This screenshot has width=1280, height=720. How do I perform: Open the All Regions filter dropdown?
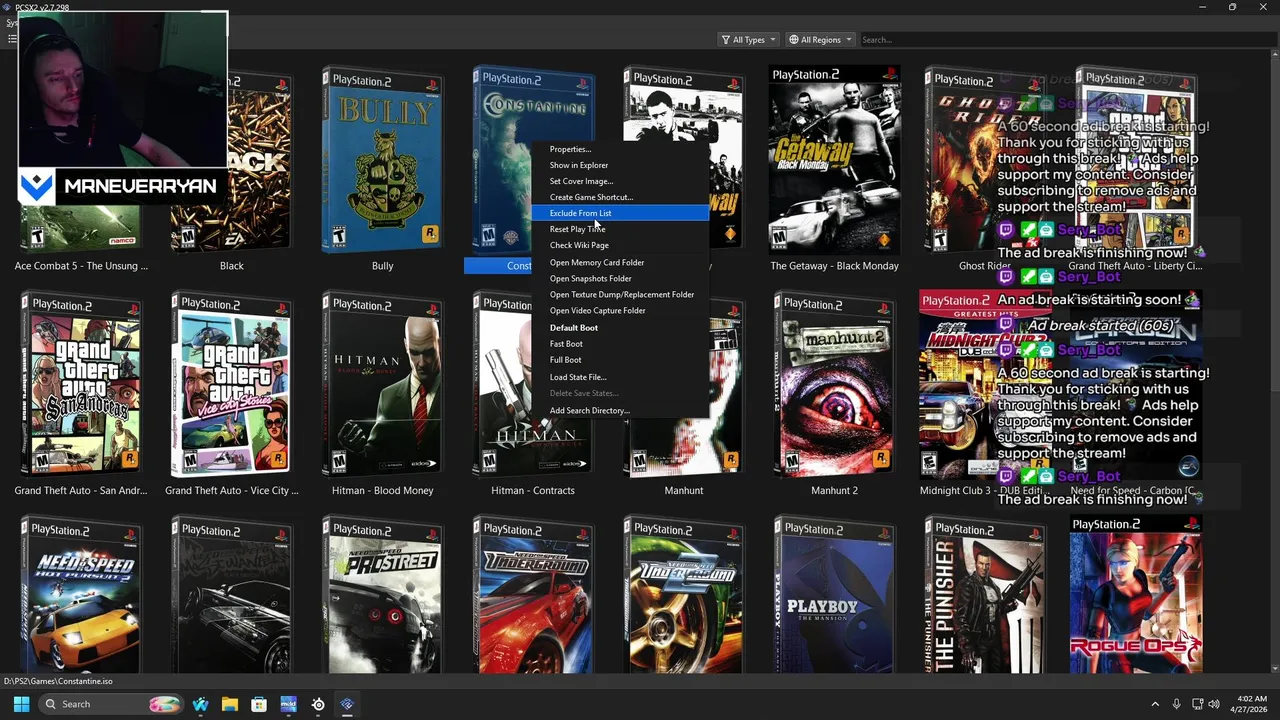[x=820, y=40]
